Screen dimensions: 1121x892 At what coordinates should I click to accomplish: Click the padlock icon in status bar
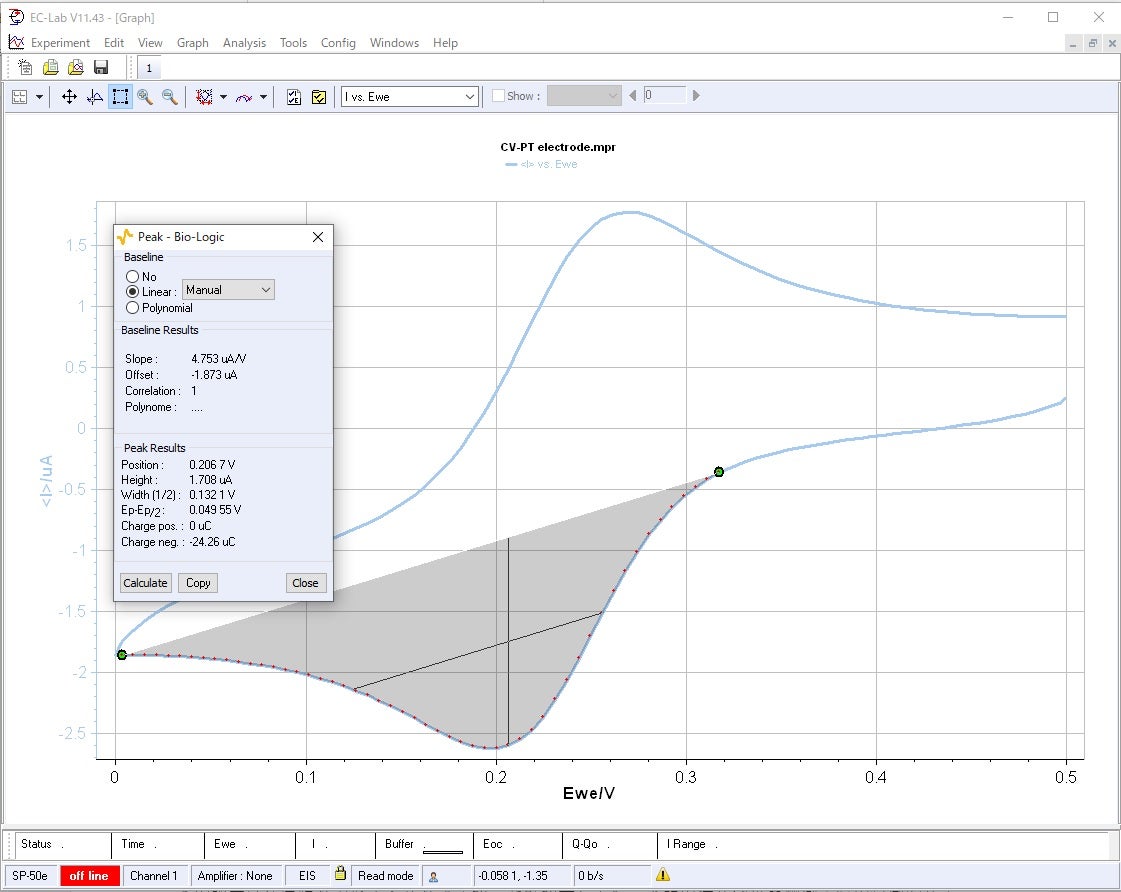coord(340,873)
